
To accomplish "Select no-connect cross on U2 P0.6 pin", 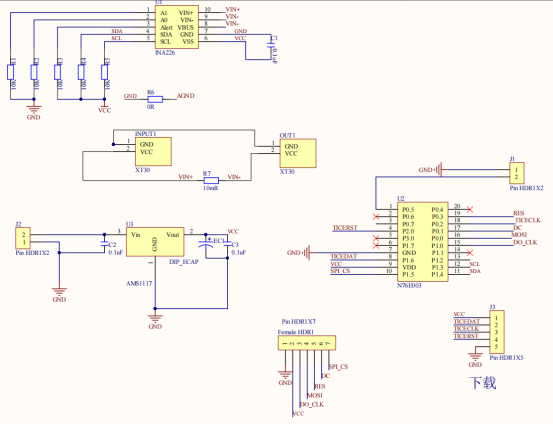I will point(376,216).
